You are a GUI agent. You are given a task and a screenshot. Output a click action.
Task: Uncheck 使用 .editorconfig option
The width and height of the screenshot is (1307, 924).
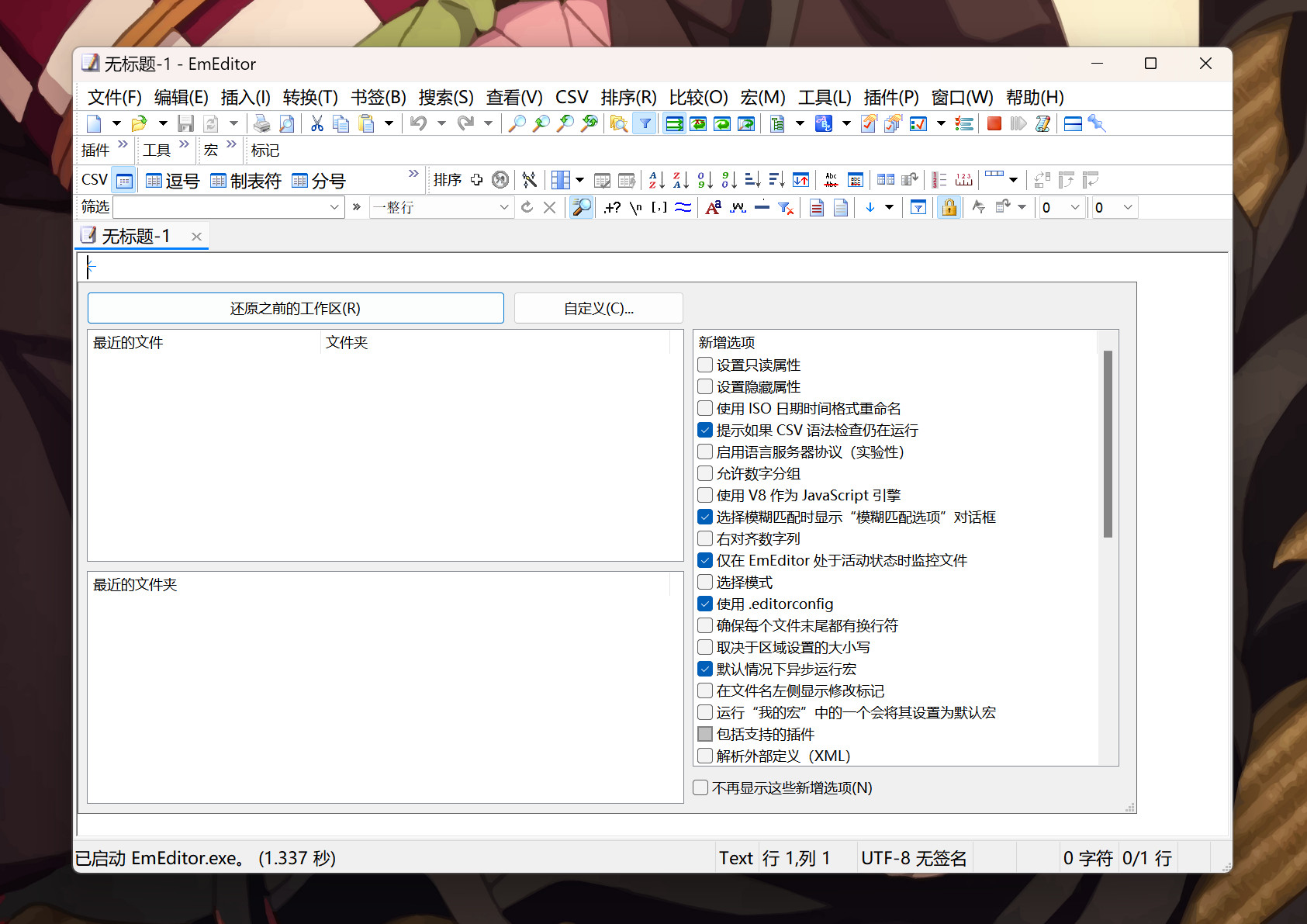705,604
